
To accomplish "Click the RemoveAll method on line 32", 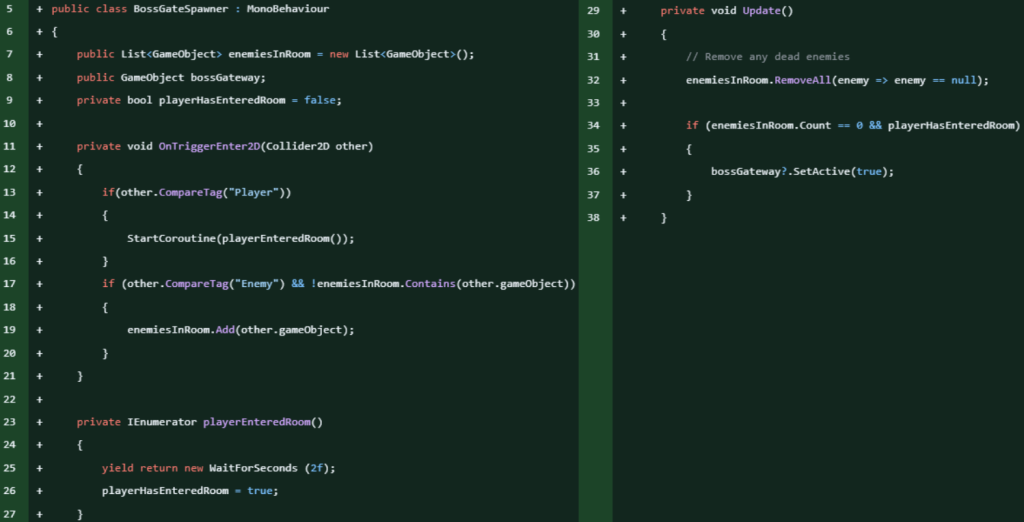I will [803, 80].
